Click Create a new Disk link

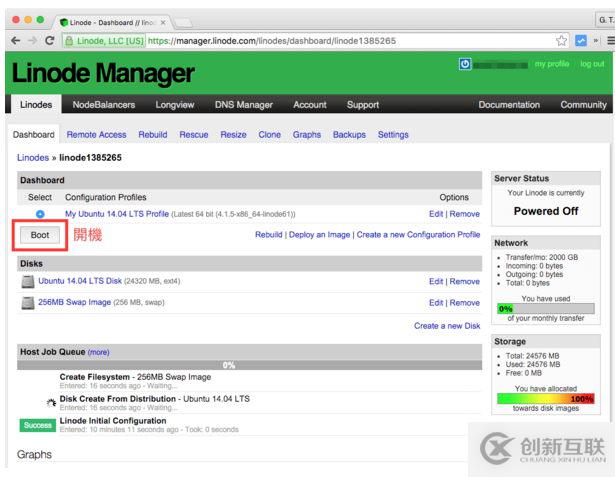pos(447,326)
